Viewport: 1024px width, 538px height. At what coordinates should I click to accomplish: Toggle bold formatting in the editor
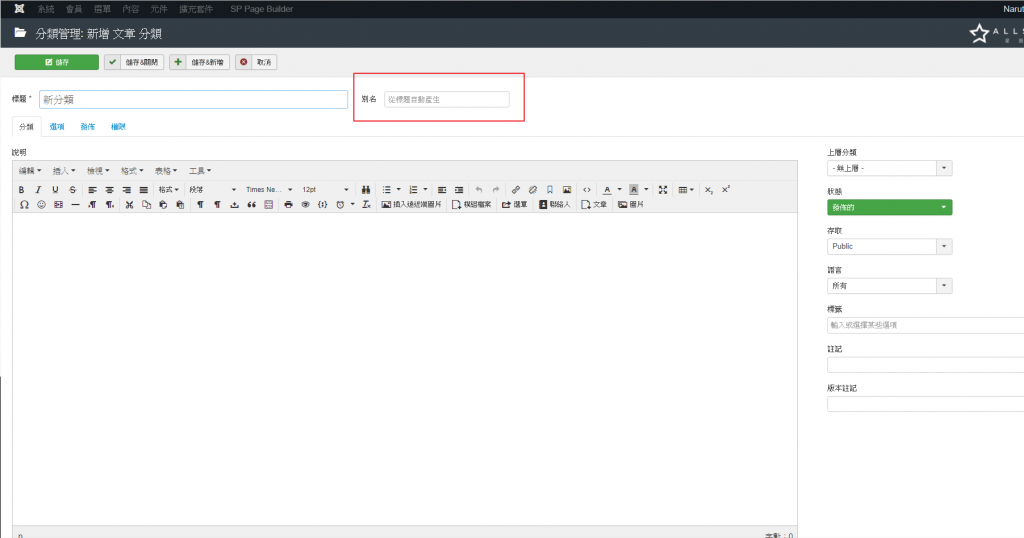pyautogui.click(x=22, y=189)
